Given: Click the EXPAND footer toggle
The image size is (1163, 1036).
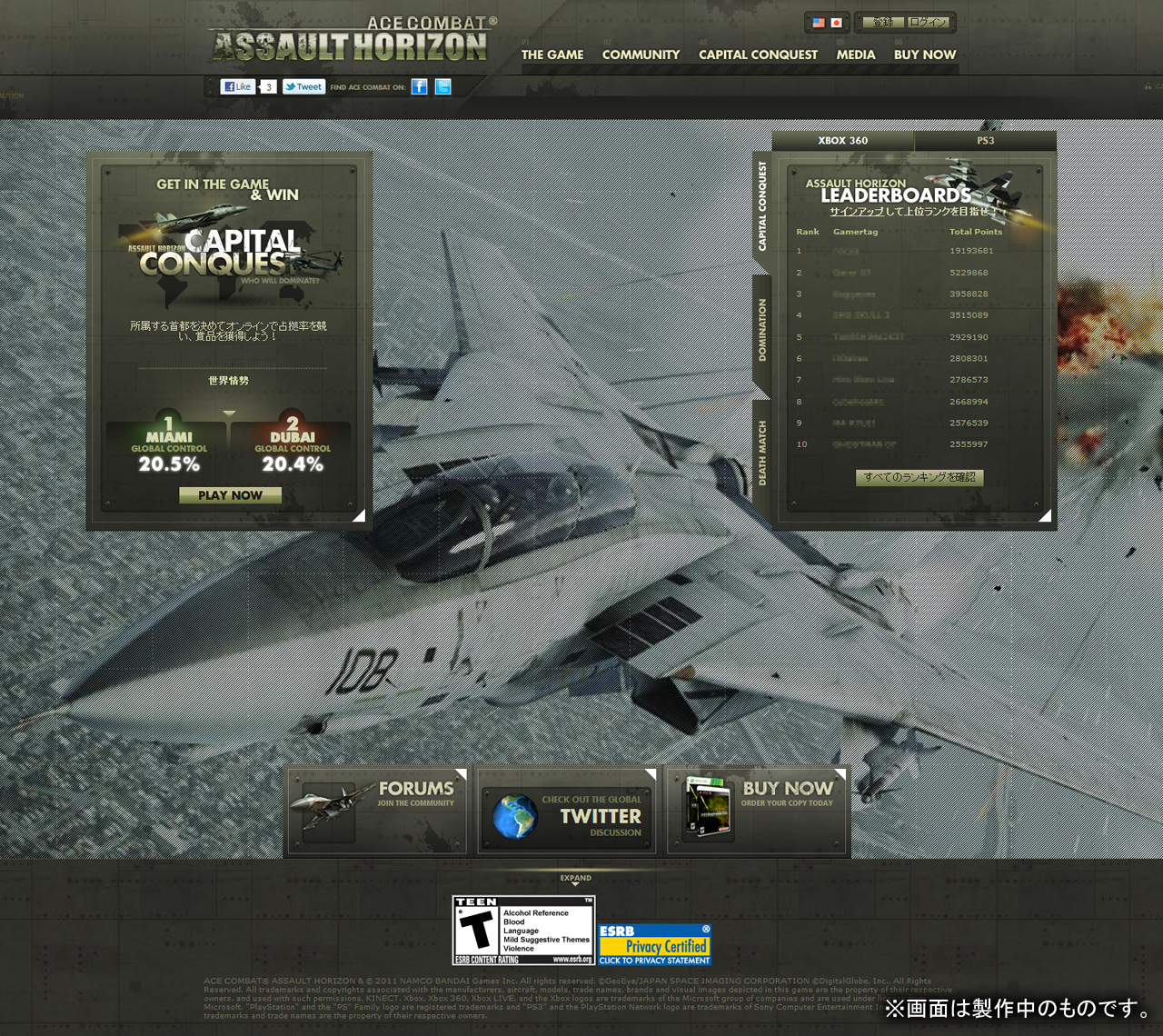Looking at the screenshot, I should [x=575, y=879].
